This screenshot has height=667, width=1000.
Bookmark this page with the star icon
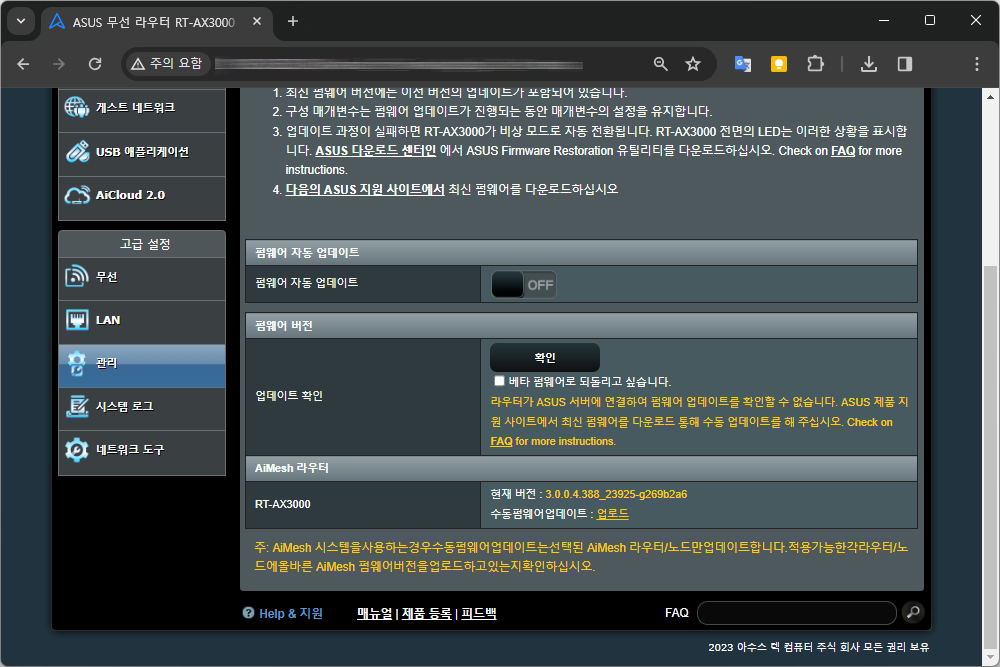[x=693, y=64]
